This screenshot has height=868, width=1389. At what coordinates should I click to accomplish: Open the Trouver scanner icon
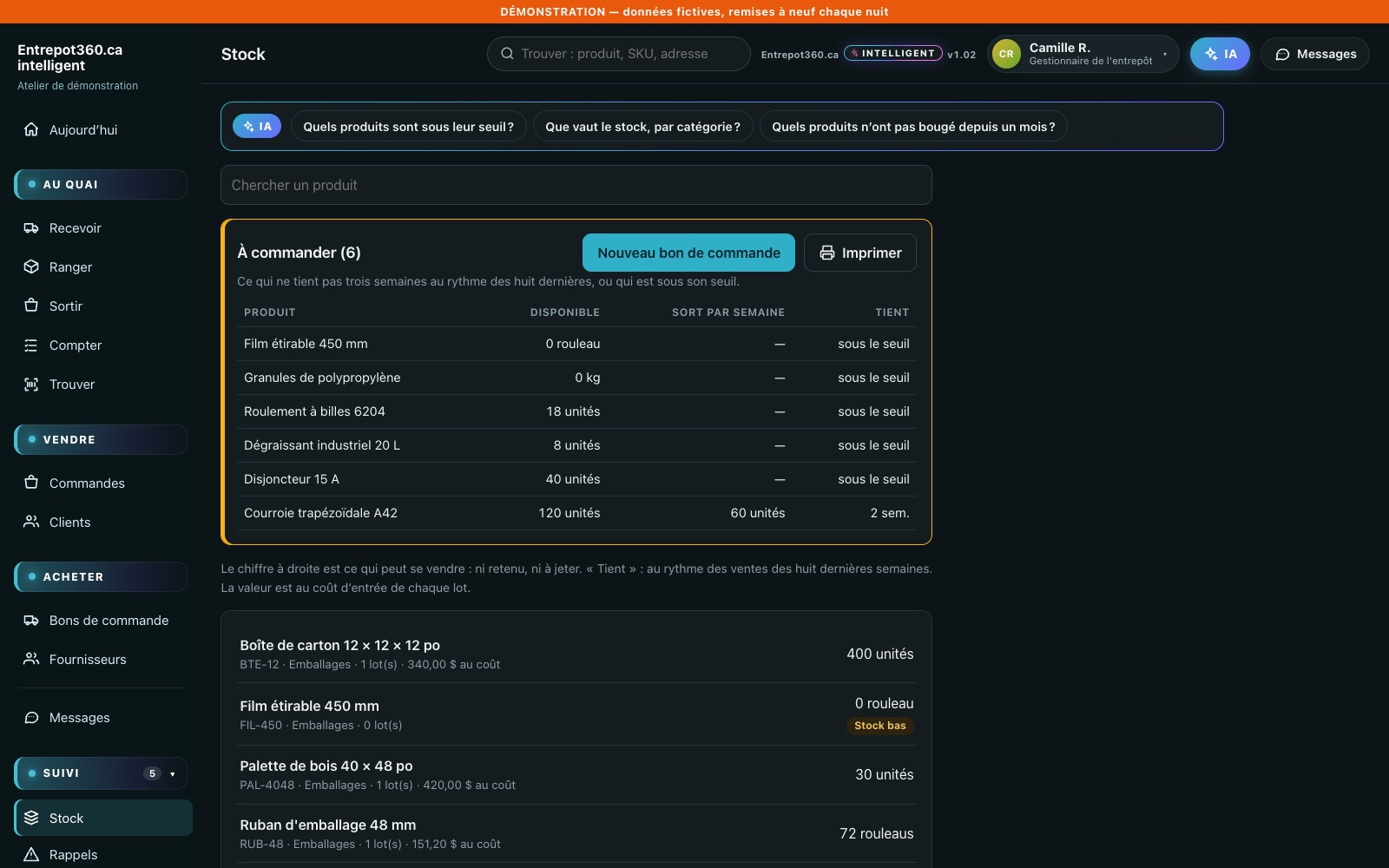(31, 385)
